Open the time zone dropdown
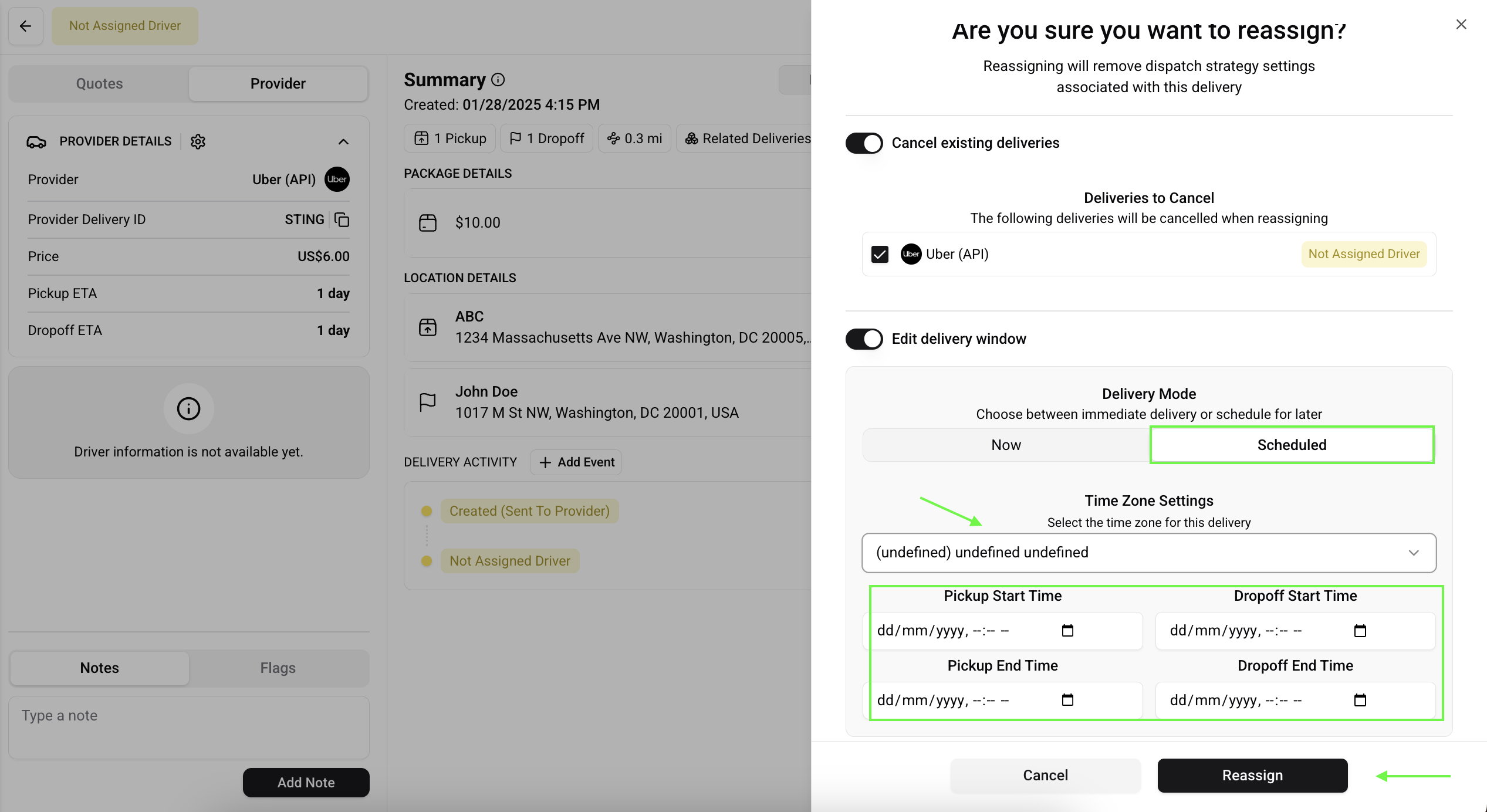Image resolution: width=1487 pixels, height=812 pixels. (1148, 553)
